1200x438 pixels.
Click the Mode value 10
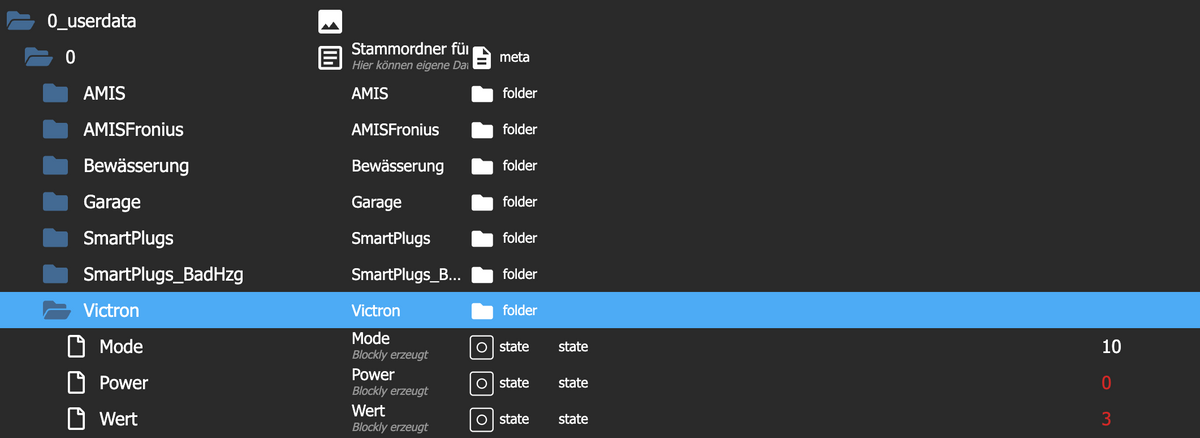(x=1111, y=347)
